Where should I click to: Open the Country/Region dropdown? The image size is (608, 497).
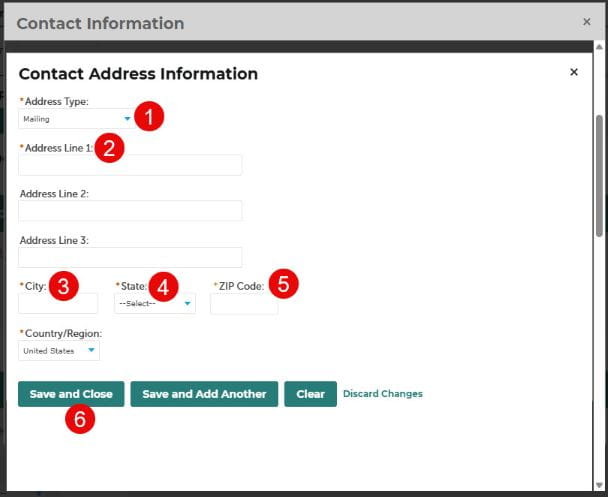pos(59,350)
